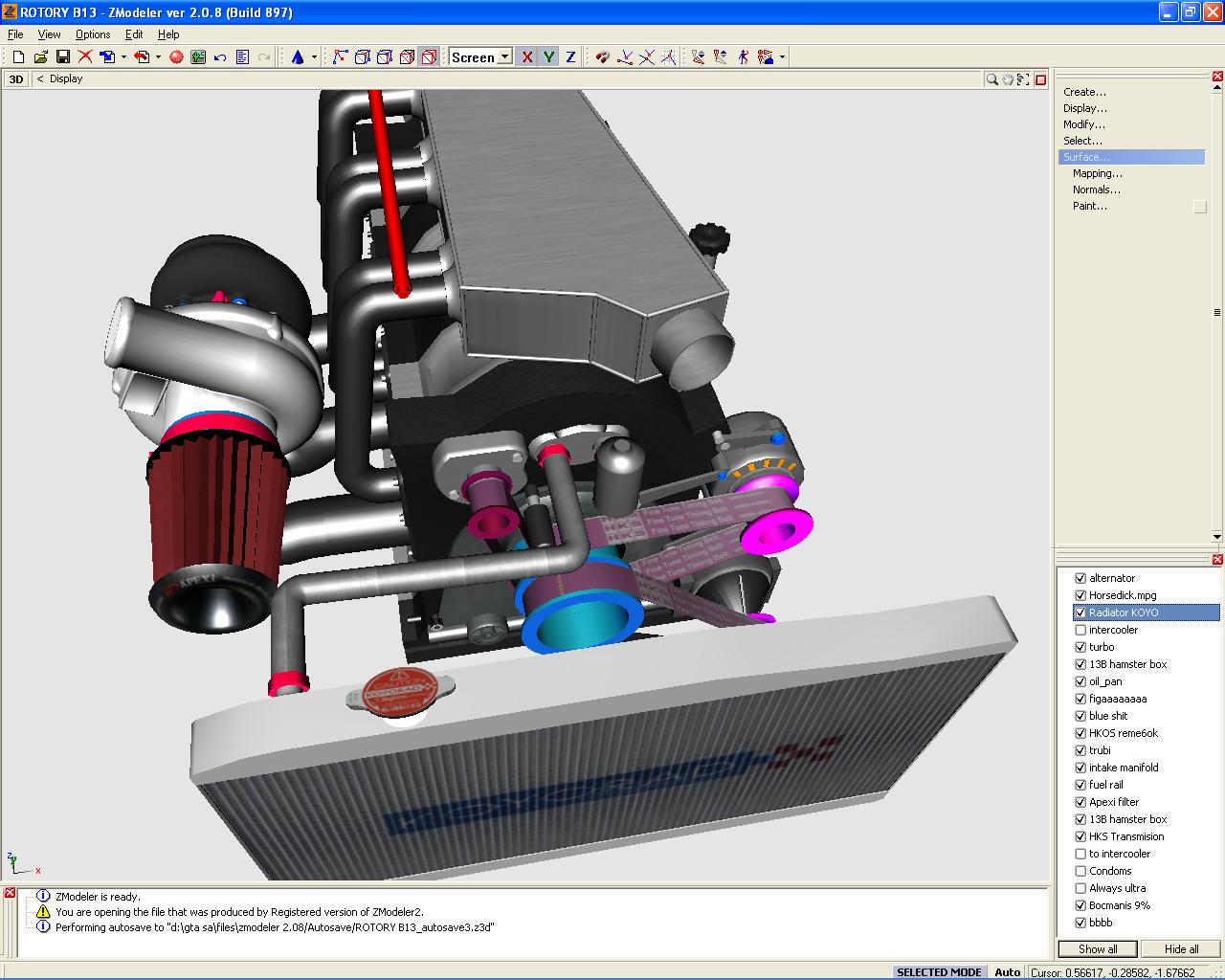This screenshot has height=980, width=1225.
Task: Close the commands panel with red X
Action: pos(1217,76)
